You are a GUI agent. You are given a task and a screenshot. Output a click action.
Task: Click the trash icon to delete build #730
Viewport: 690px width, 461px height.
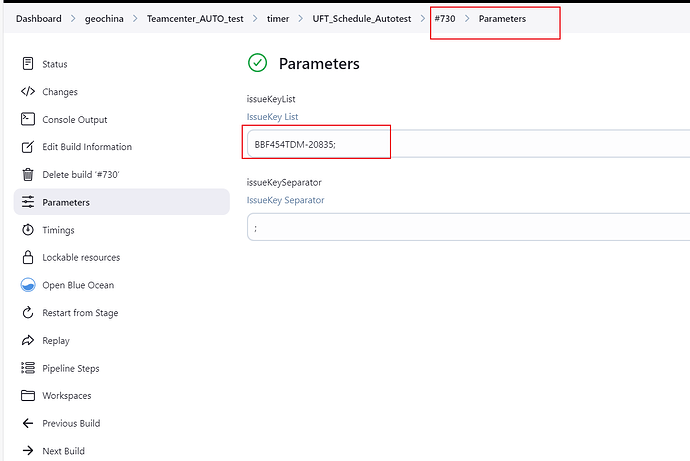point(28,175)
